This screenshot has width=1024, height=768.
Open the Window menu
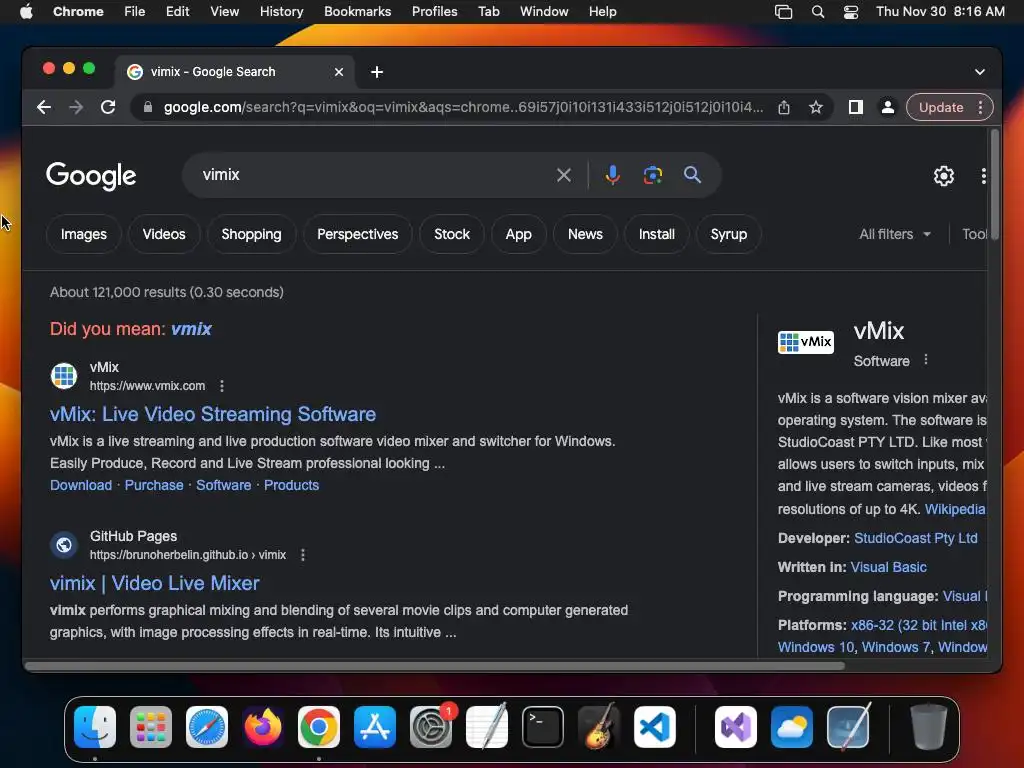[544, 12]
